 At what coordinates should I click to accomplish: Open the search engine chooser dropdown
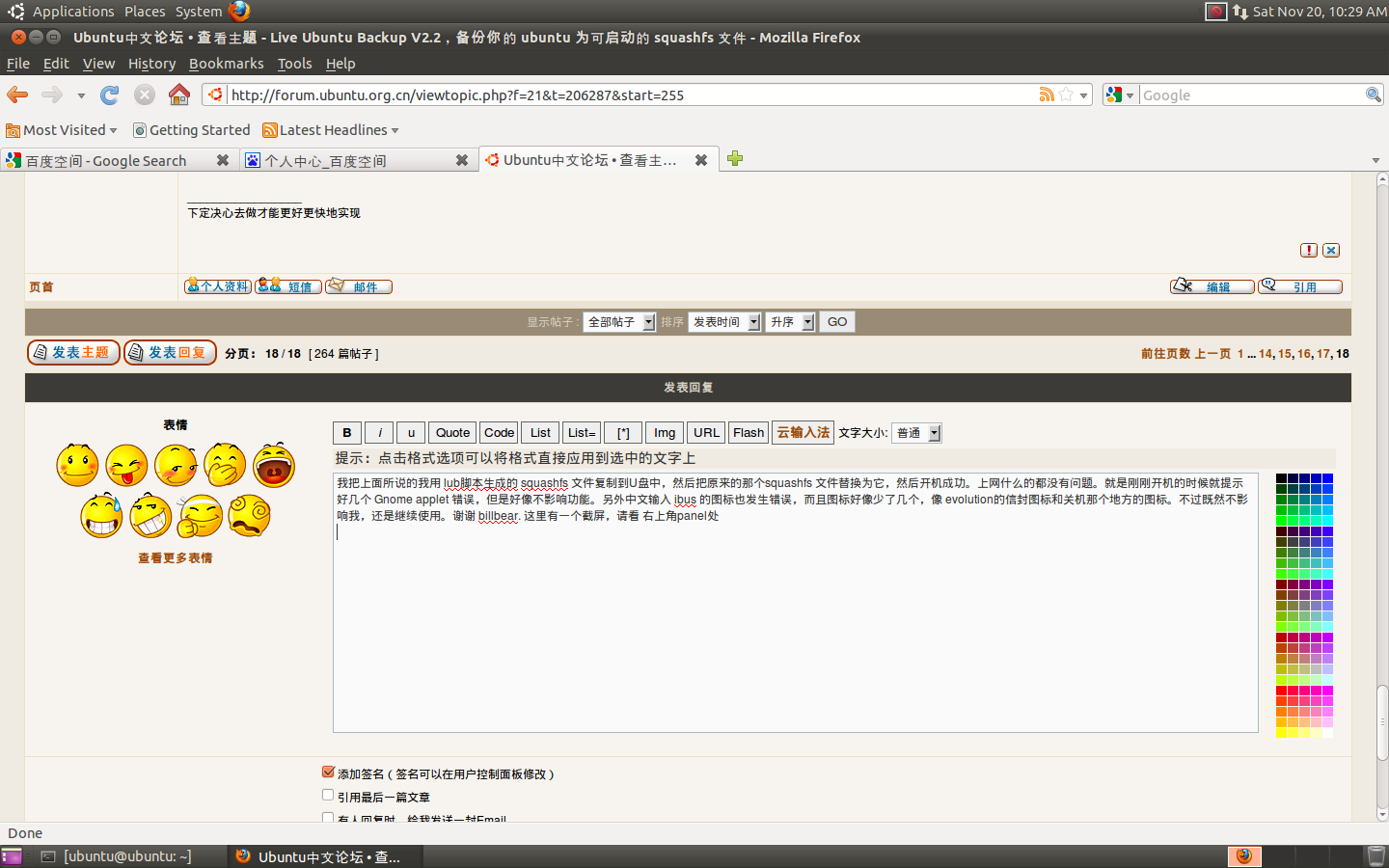[x=1120, y=95]
